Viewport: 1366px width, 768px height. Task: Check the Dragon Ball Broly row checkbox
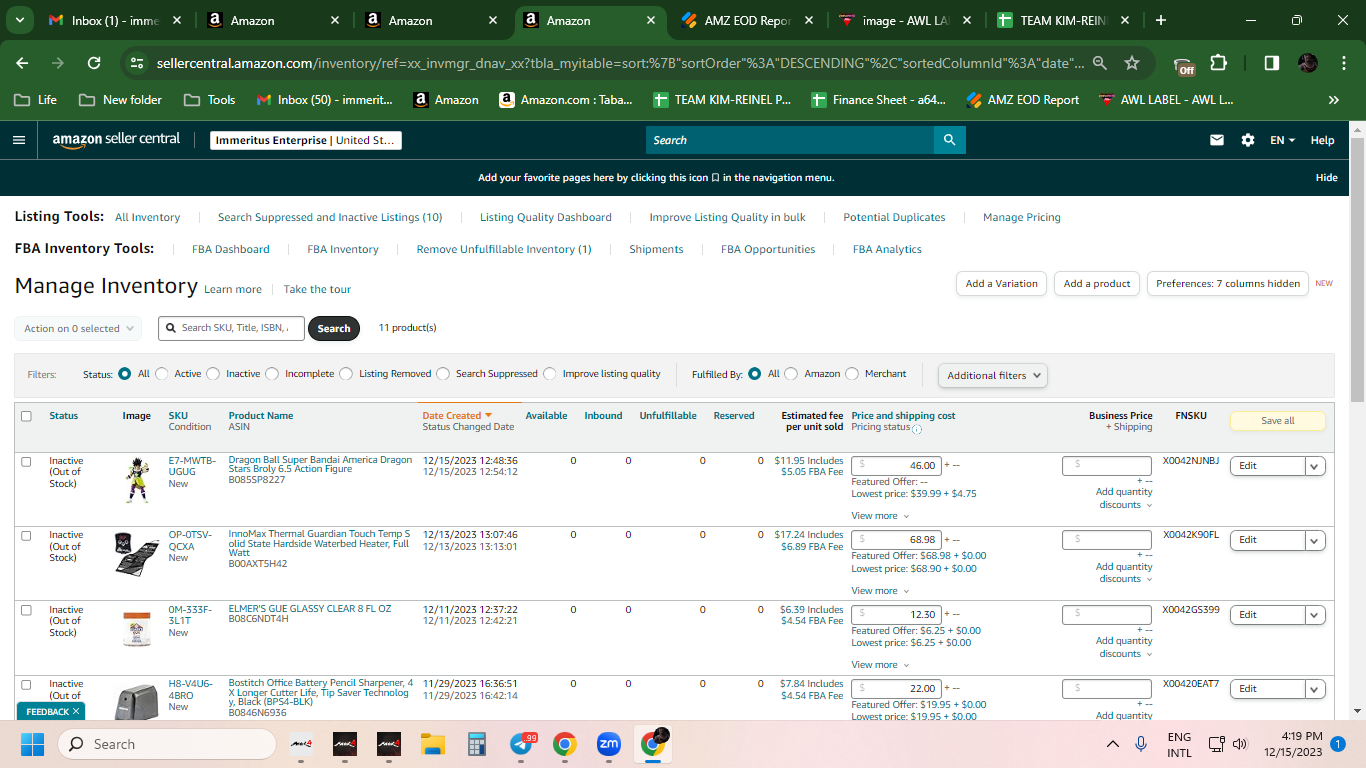coord(26,461)
